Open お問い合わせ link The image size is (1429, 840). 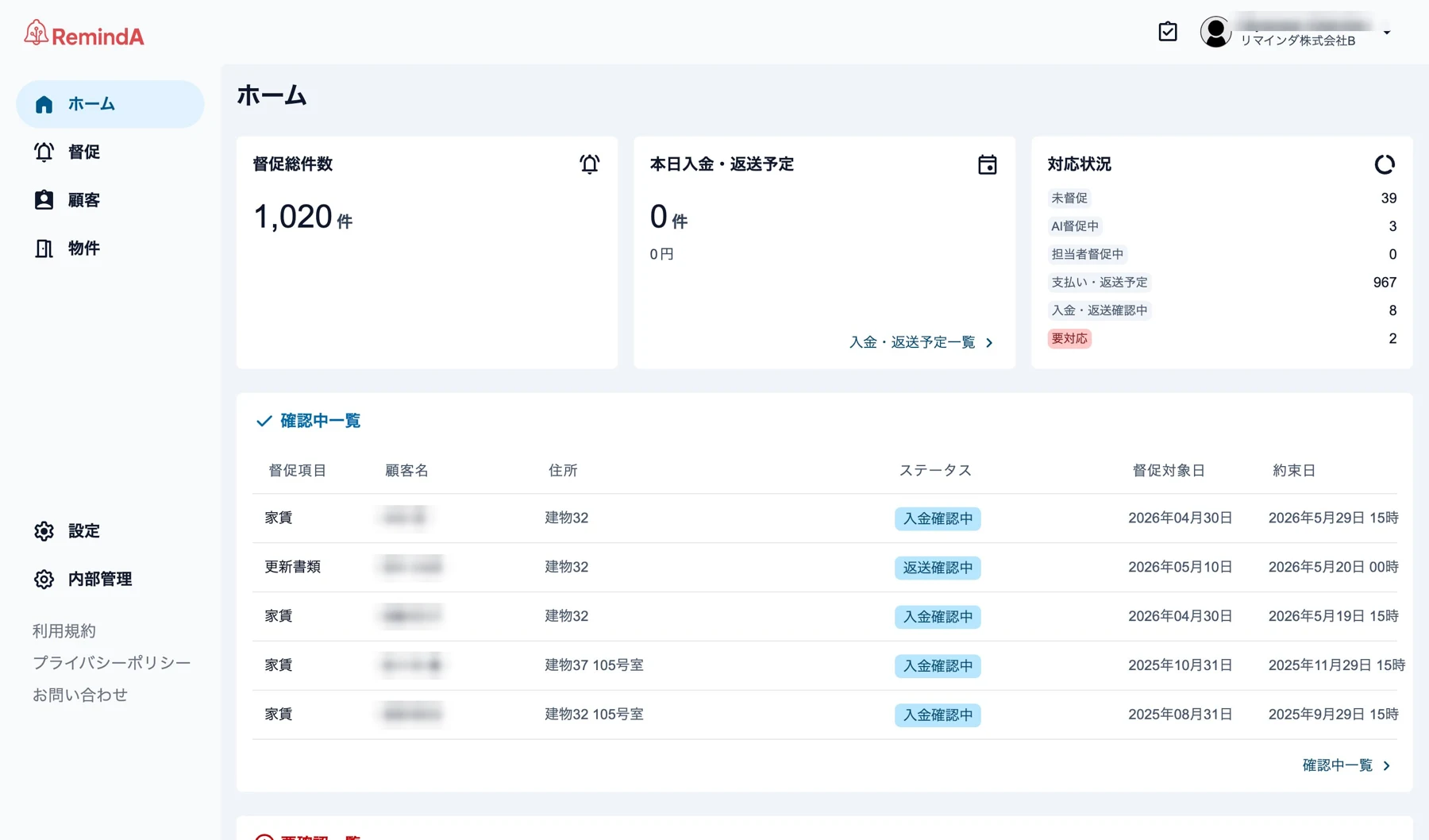79,695
